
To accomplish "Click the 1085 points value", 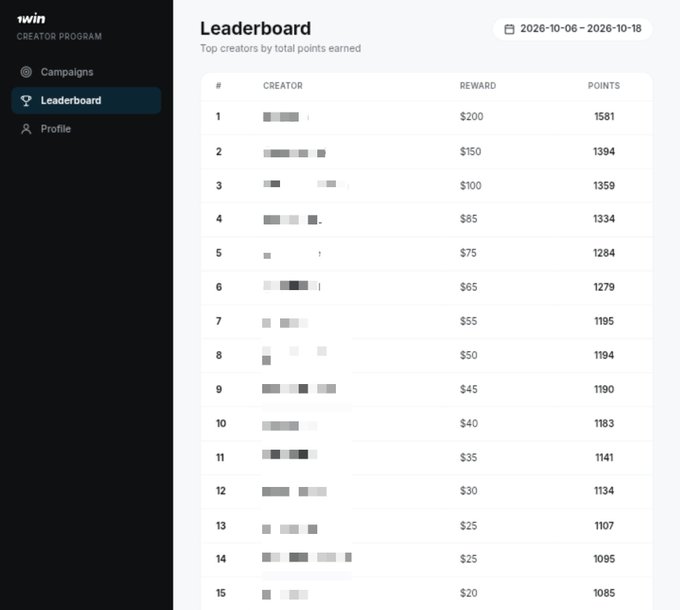I will pos(604,593).
